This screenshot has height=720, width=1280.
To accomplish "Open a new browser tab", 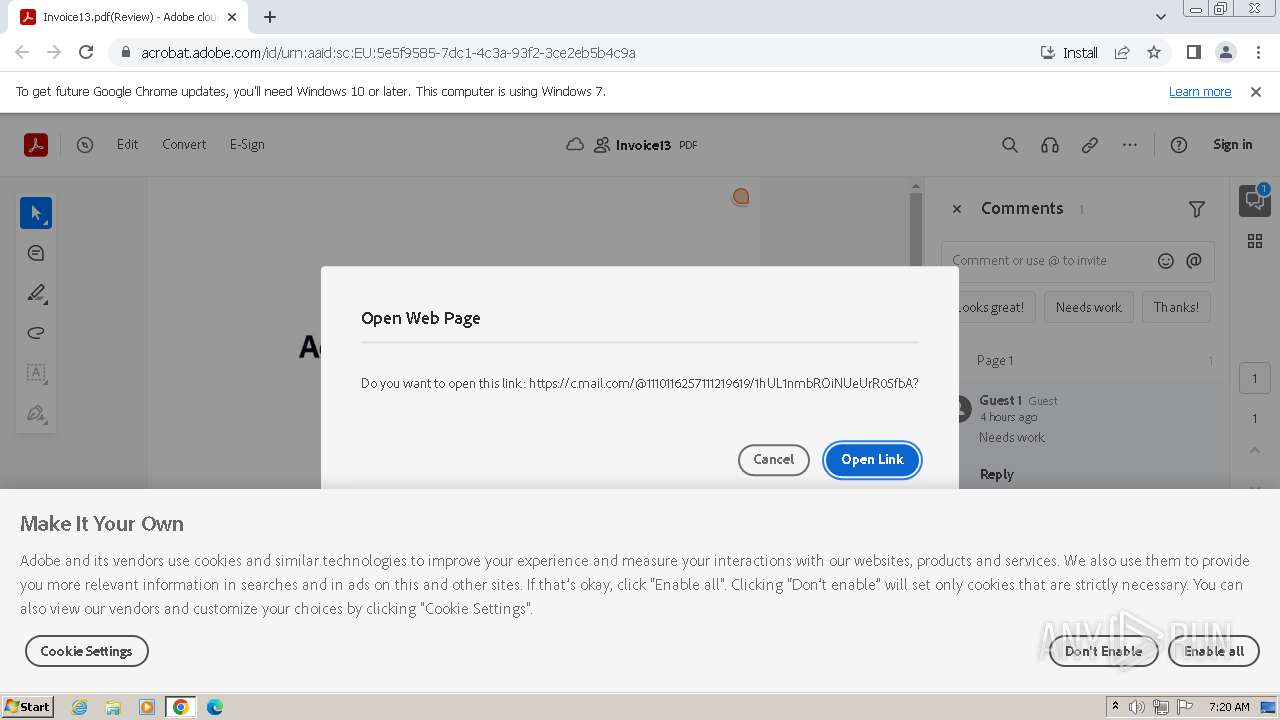I will tap(270, 17).
